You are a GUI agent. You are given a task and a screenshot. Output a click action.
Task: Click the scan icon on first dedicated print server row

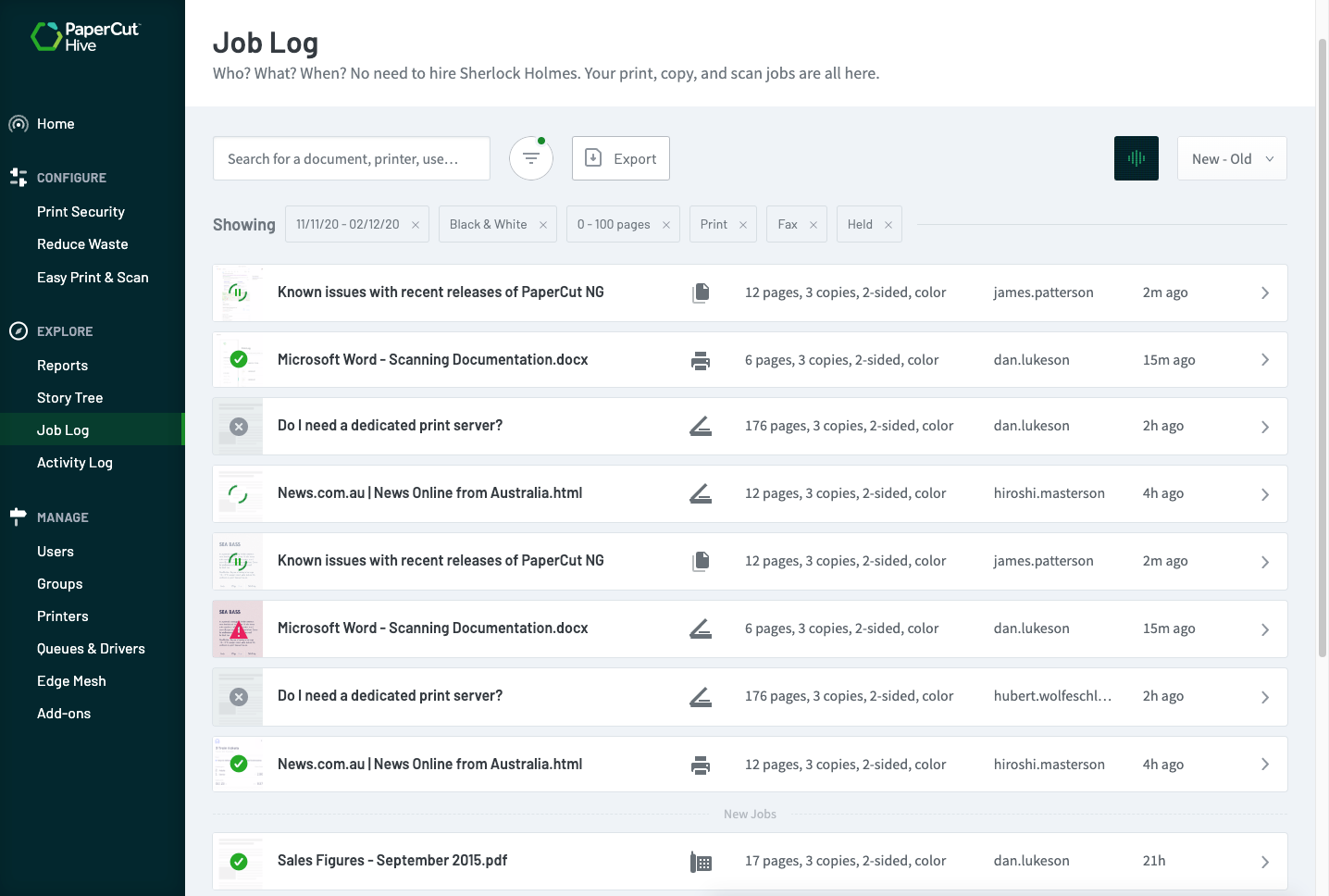(x=701, y=427)
